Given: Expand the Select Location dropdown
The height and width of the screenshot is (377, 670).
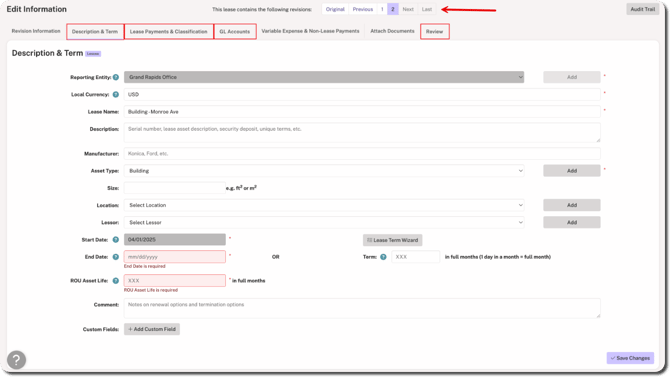Looking at the screenshot, I should point(324,205).
